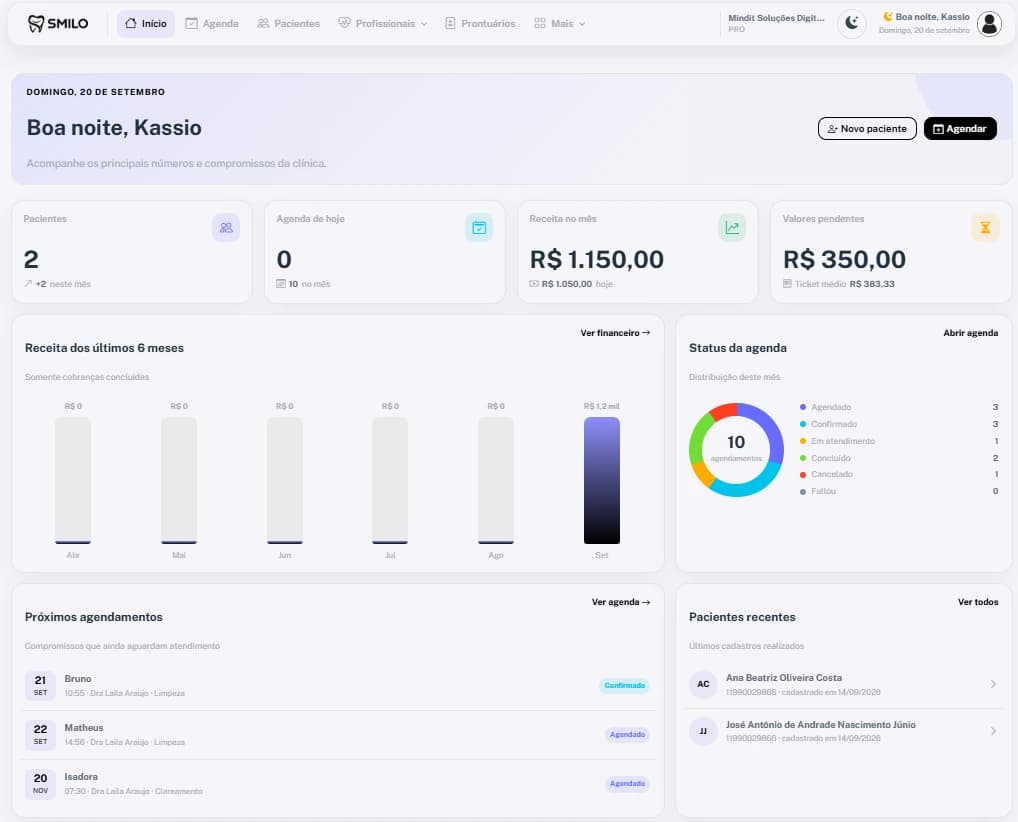This screenshot has height=822, width=1018.
Task: Click the Agenda de hoje calendar icon
Action: pyautogui.click(x=479, y=228)
